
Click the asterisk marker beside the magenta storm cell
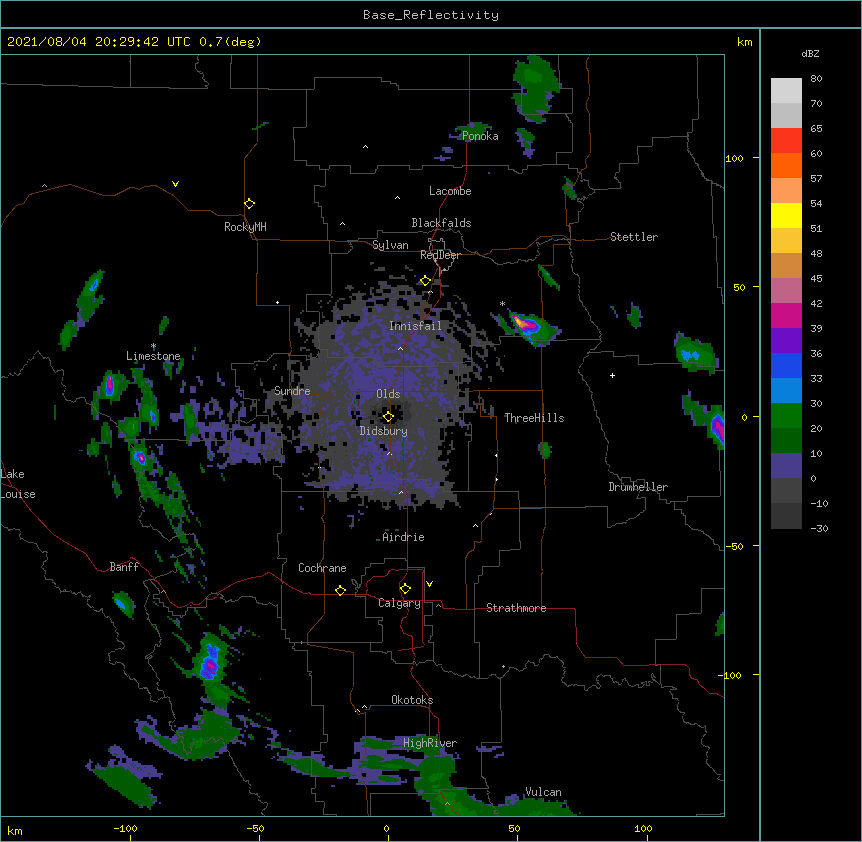(502, 304)
